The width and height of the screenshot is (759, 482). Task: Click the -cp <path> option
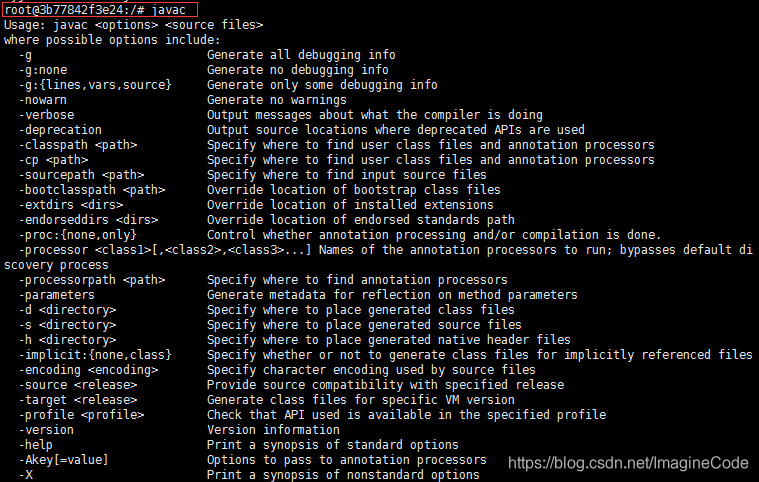click(x=53, y=160)
